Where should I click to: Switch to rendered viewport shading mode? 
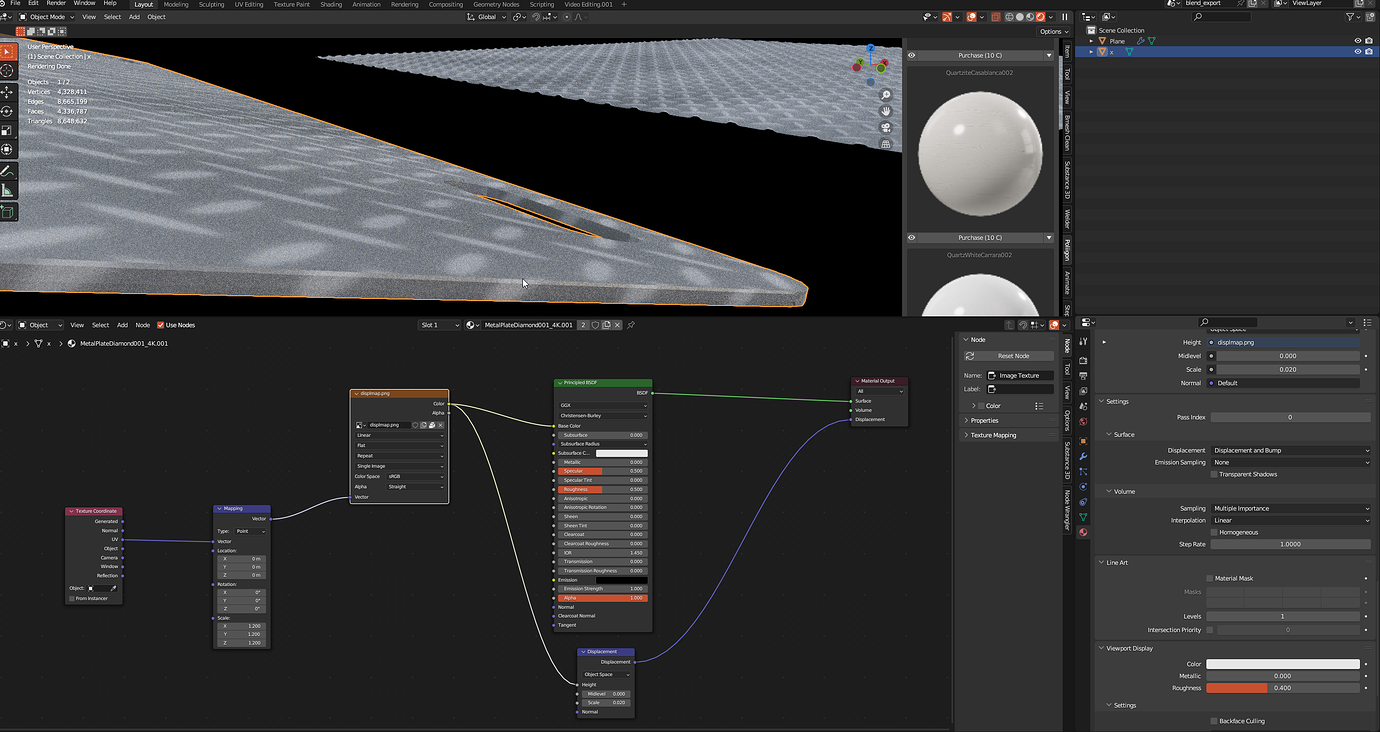coord(1041,17)
